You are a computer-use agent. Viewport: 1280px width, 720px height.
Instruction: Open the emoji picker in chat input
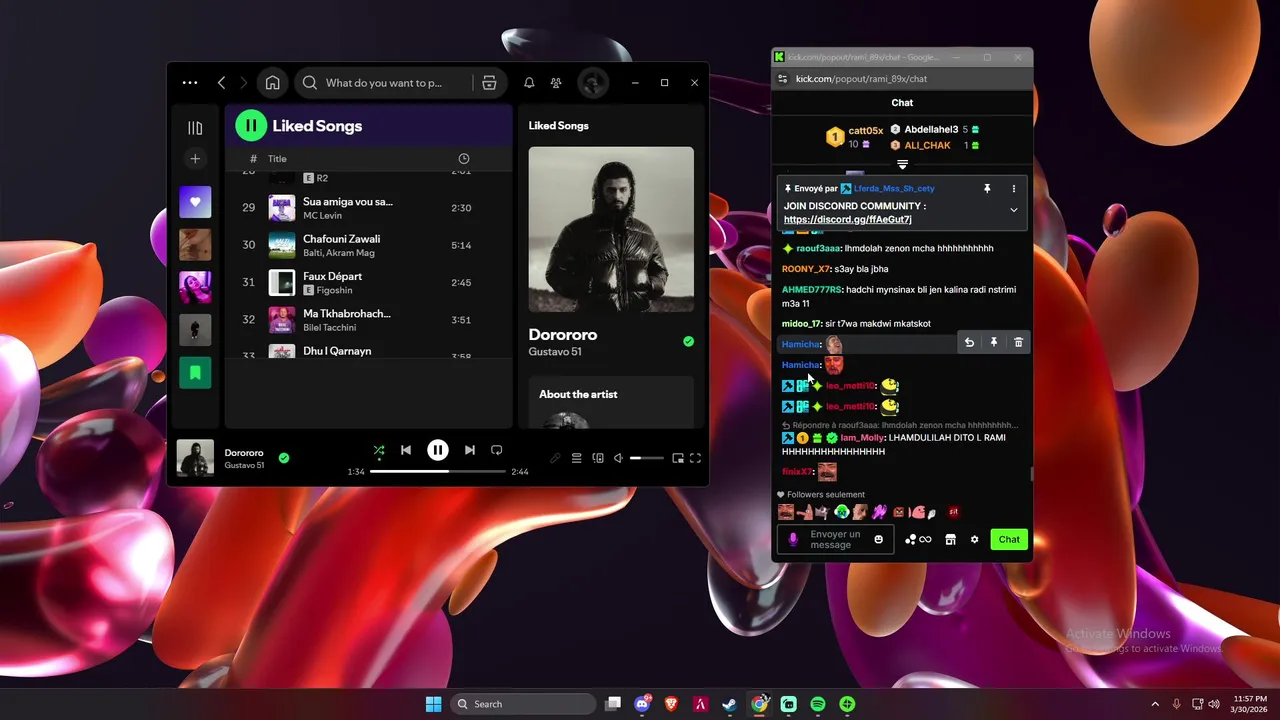(x=879, y=539)
